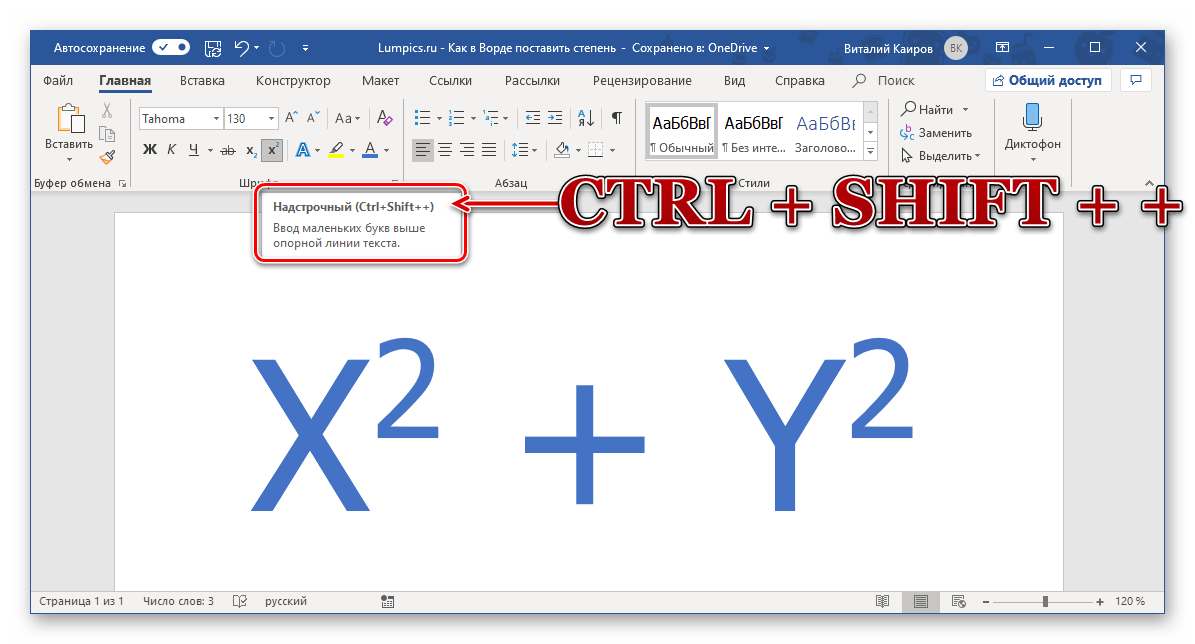Click the Заменить replace button

pyautogui.click(x=936, y=132)
